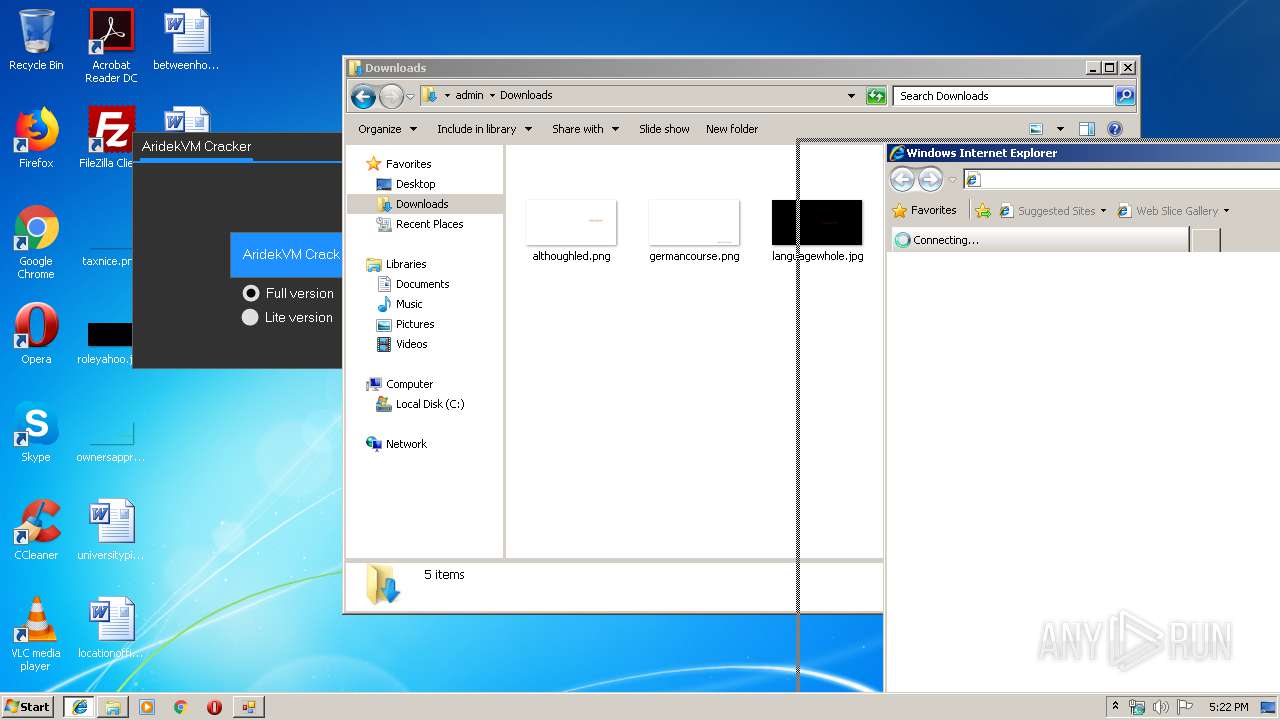Launch Acrobat Reader DC shortcut

point(111,45)
